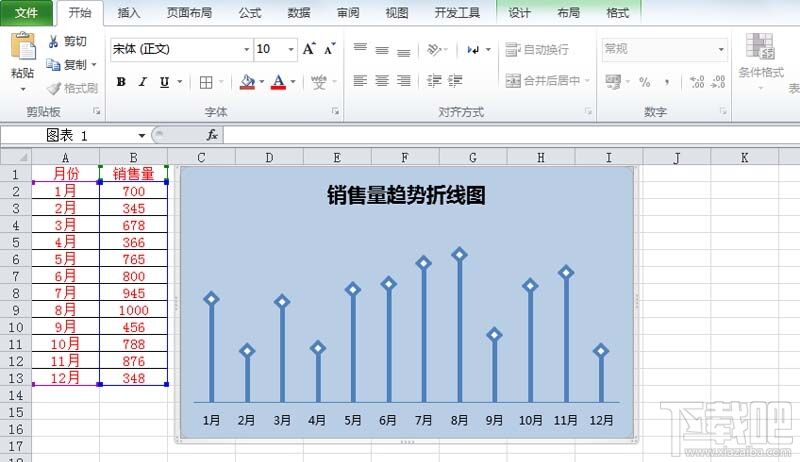Screen dimensions: 800x462
Task: Select the Format Painter brush
Action: (x=54, y=88)
